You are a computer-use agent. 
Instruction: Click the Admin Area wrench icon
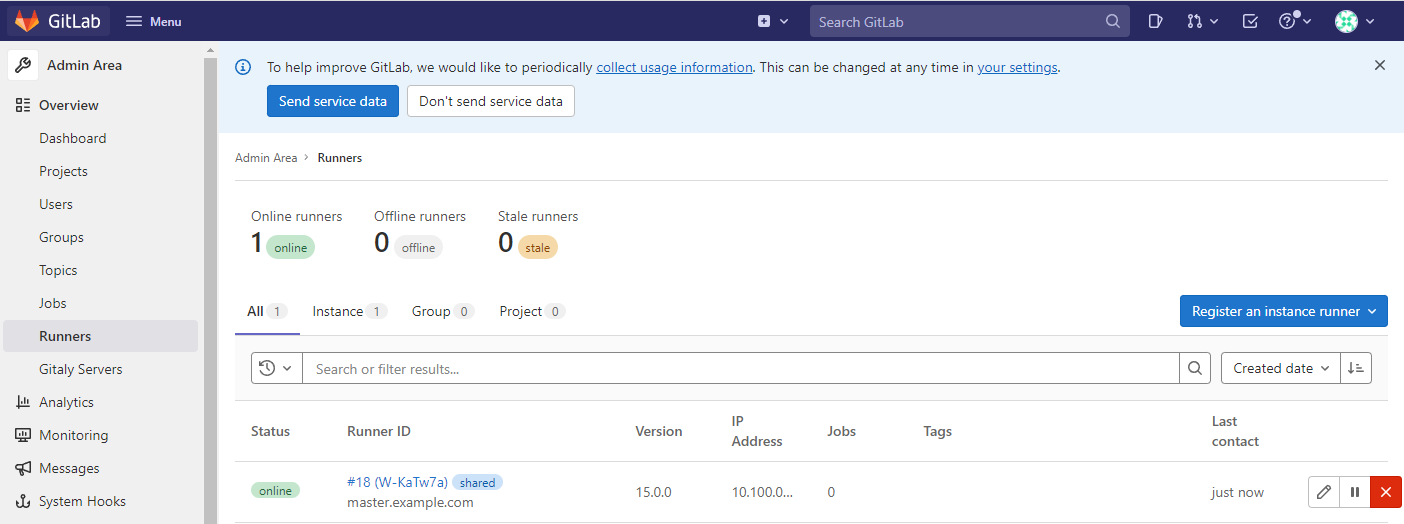pyautogui.click(x=23, y=65)
